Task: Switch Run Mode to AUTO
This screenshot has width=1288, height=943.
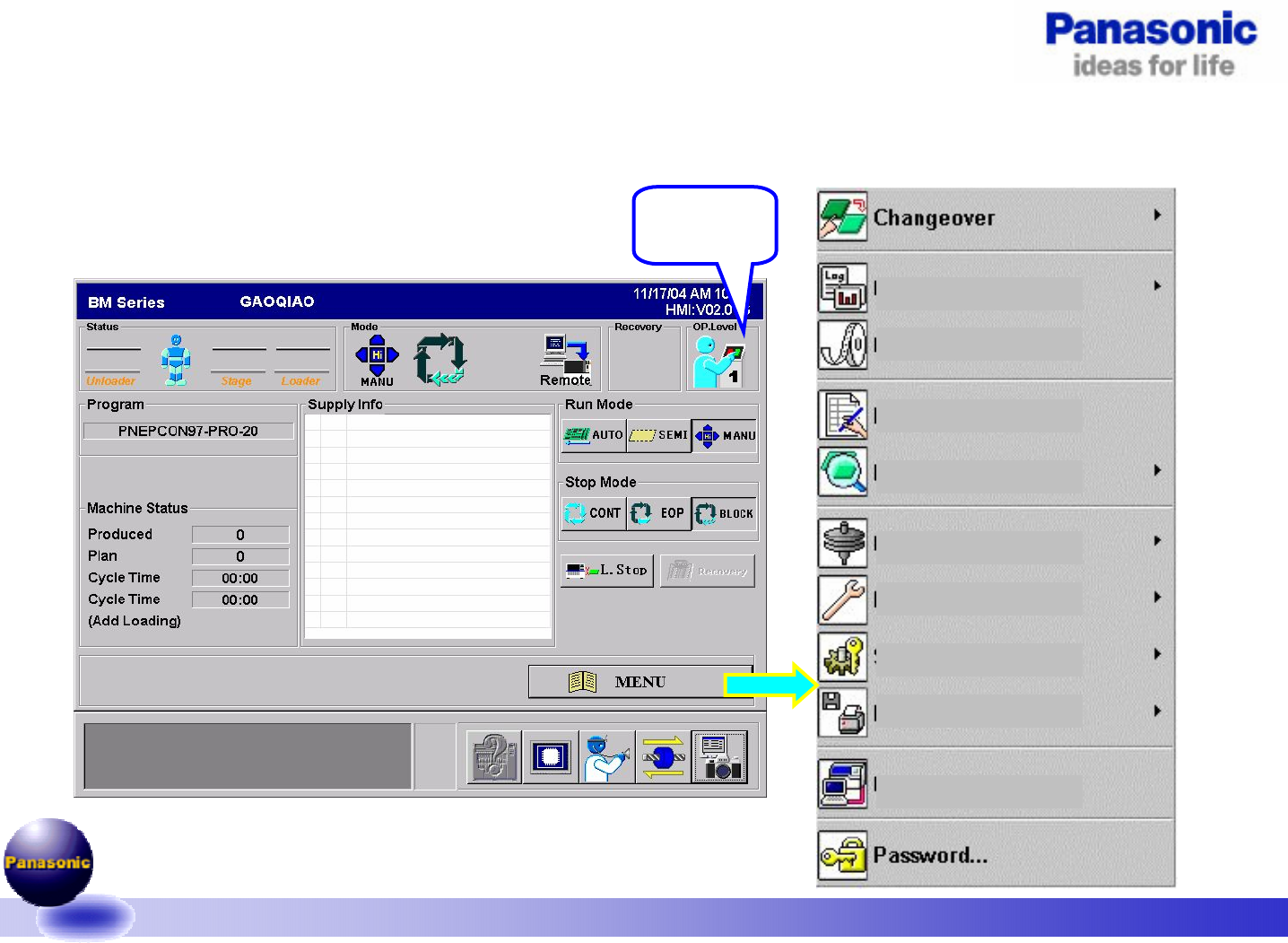Action: pos(594,435)
